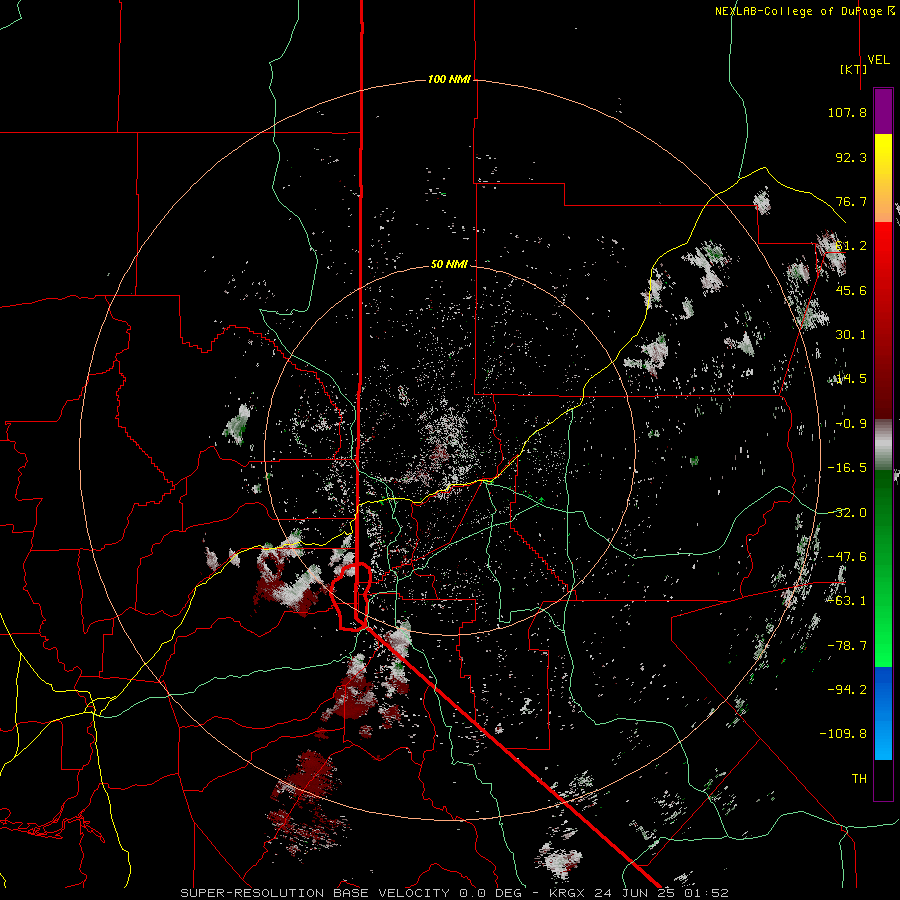Click the 14.5 velocity scale value
Image resolution: width=900 pixels, height=900 pixels.
coord(851,379)
